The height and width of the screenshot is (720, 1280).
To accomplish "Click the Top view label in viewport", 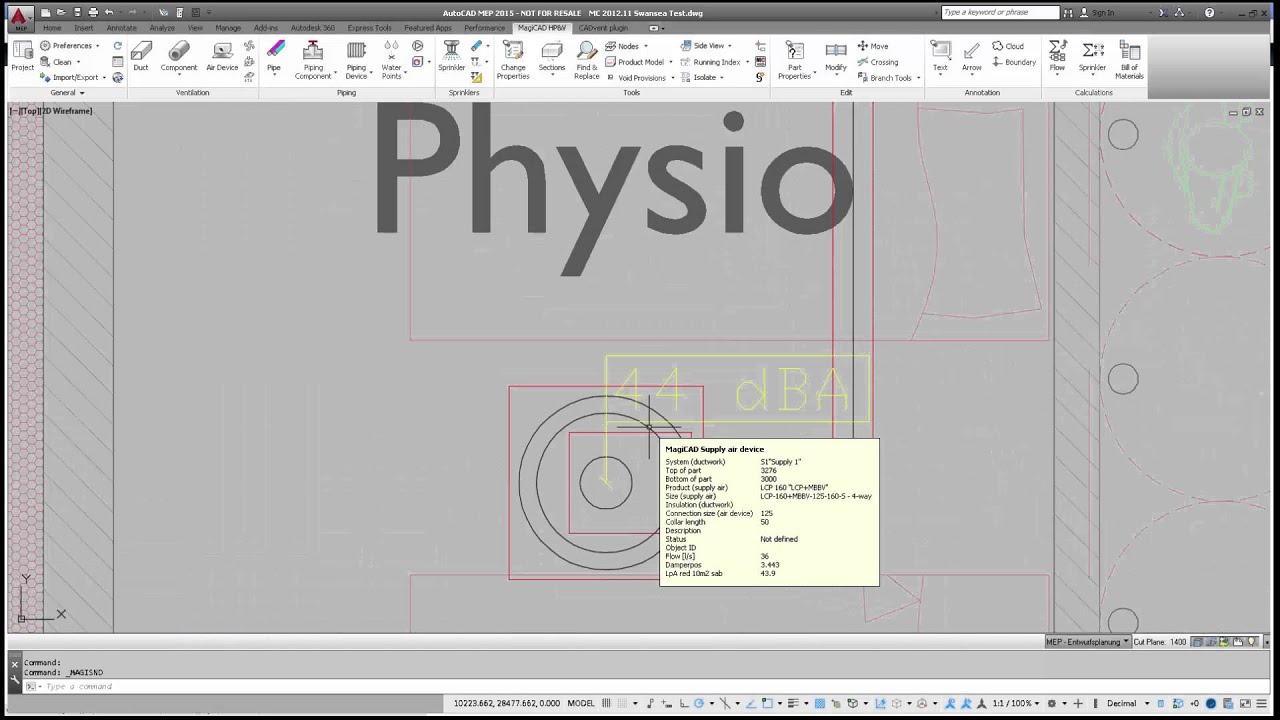I will [x=29, y=111].
